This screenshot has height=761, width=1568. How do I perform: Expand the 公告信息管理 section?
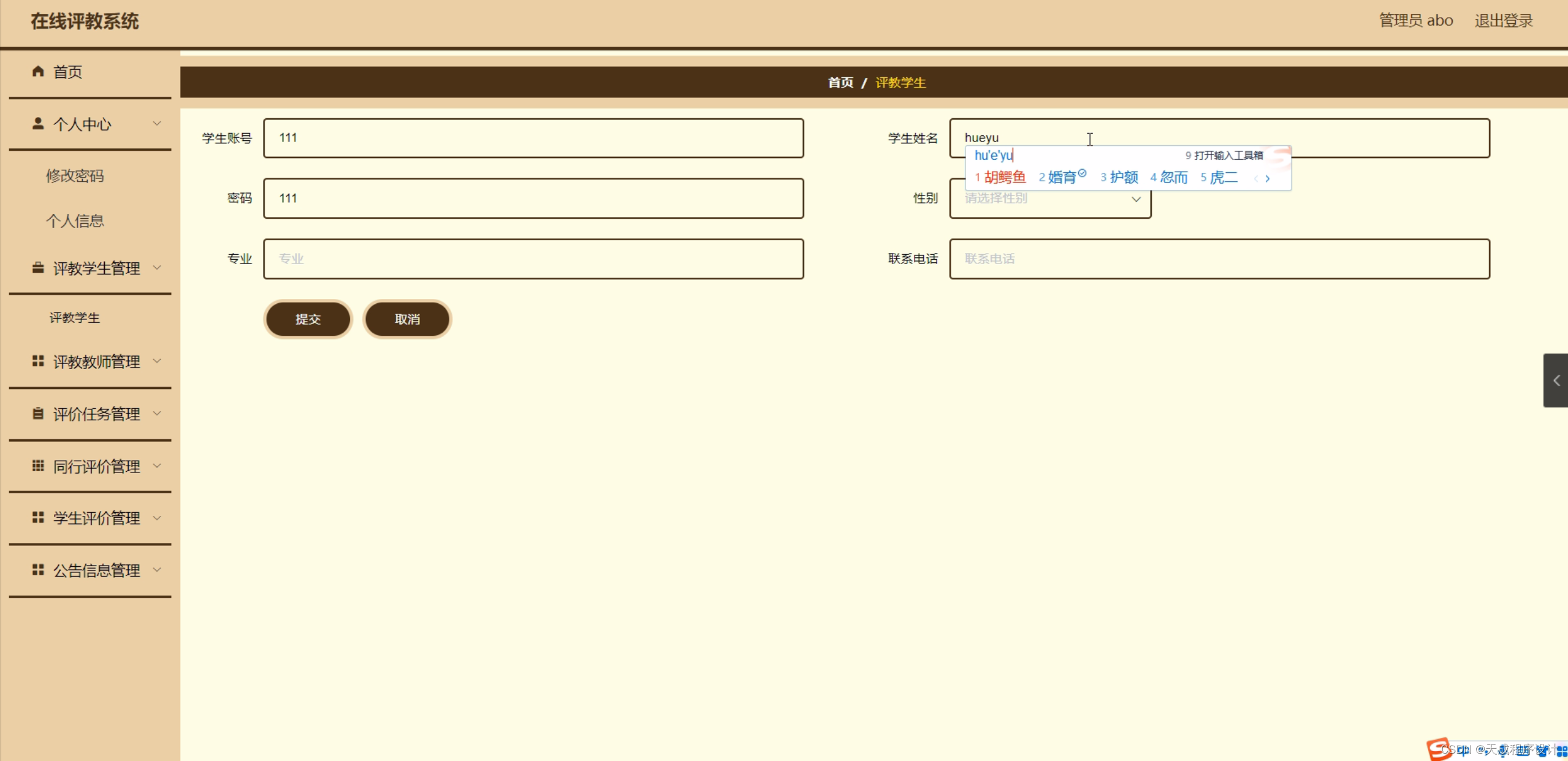pos(157,570)
